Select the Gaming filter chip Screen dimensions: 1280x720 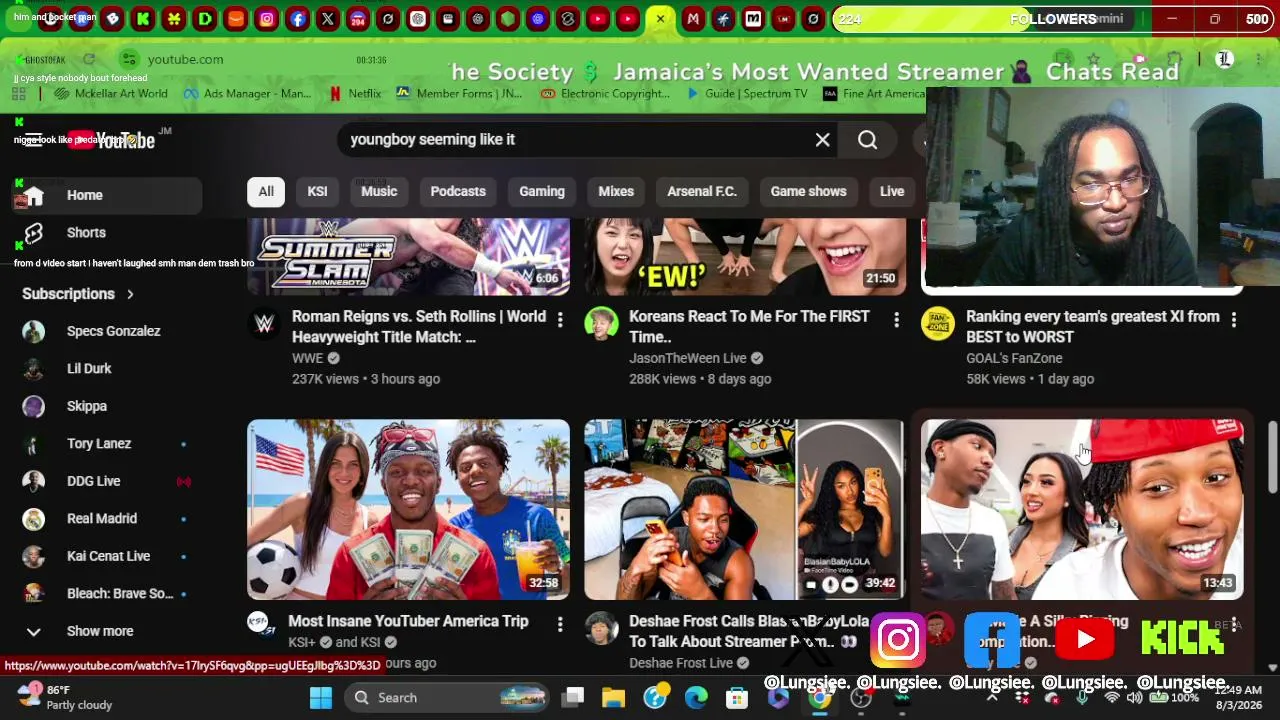542,192
